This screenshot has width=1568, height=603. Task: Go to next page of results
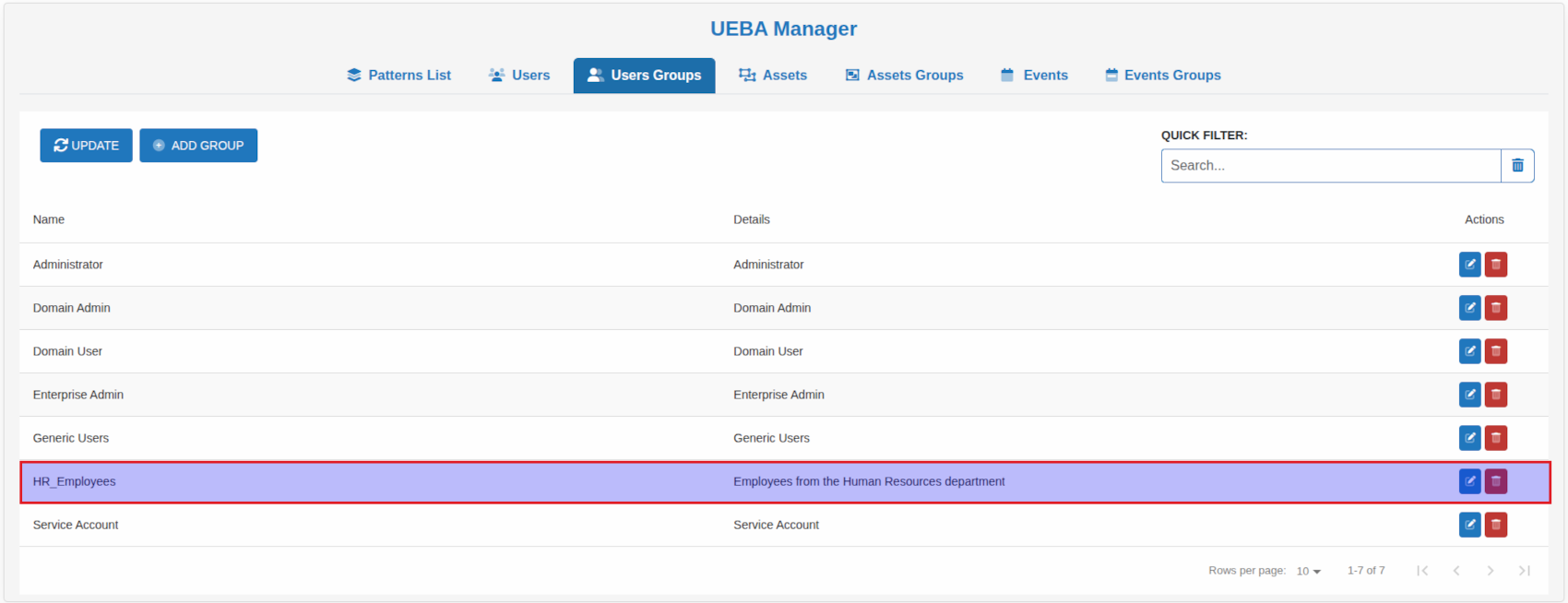point(1491,571)
